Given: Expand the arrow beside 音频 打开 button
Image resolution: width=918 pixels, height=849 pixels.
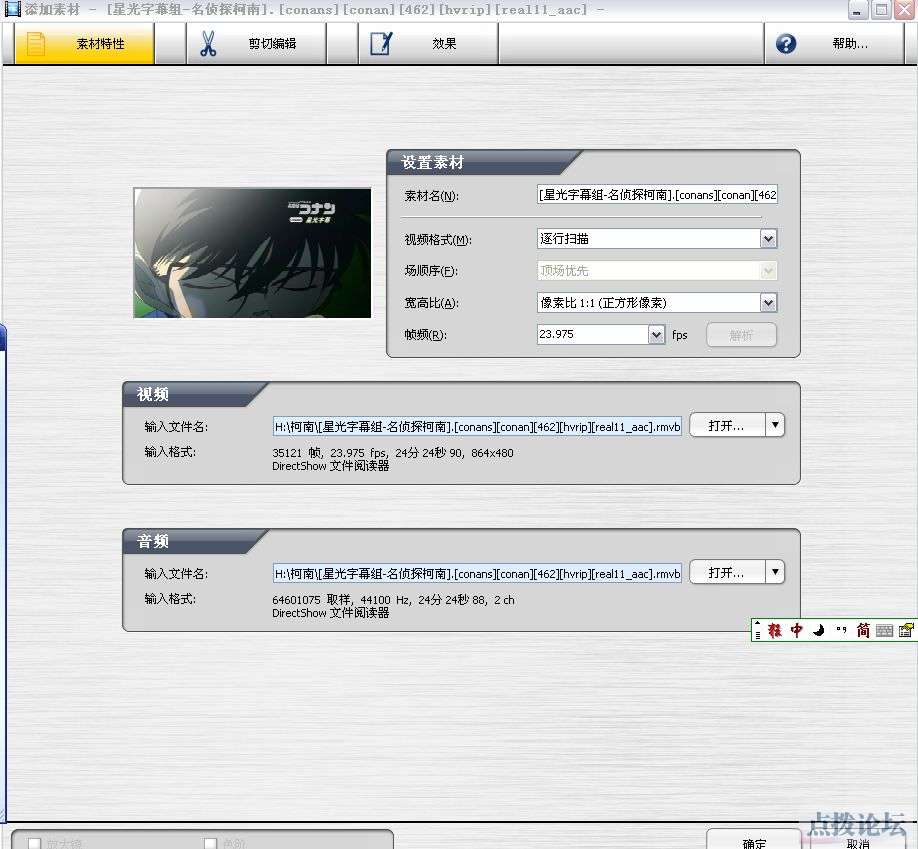Looking at the screenshot, I should (775, 572).
